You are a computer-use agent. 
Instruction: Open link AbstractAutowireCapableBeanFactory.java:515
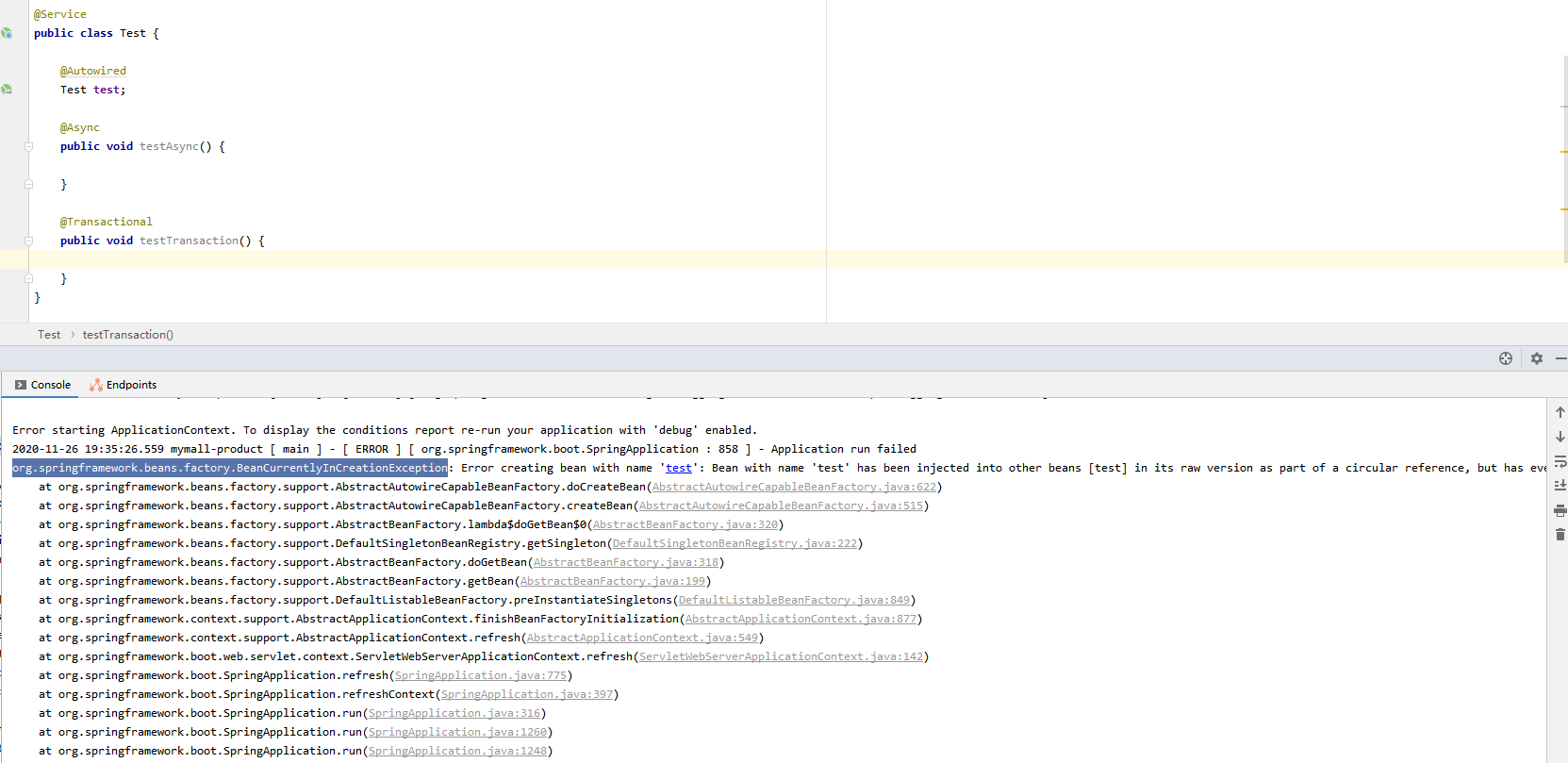click(782, 506)
